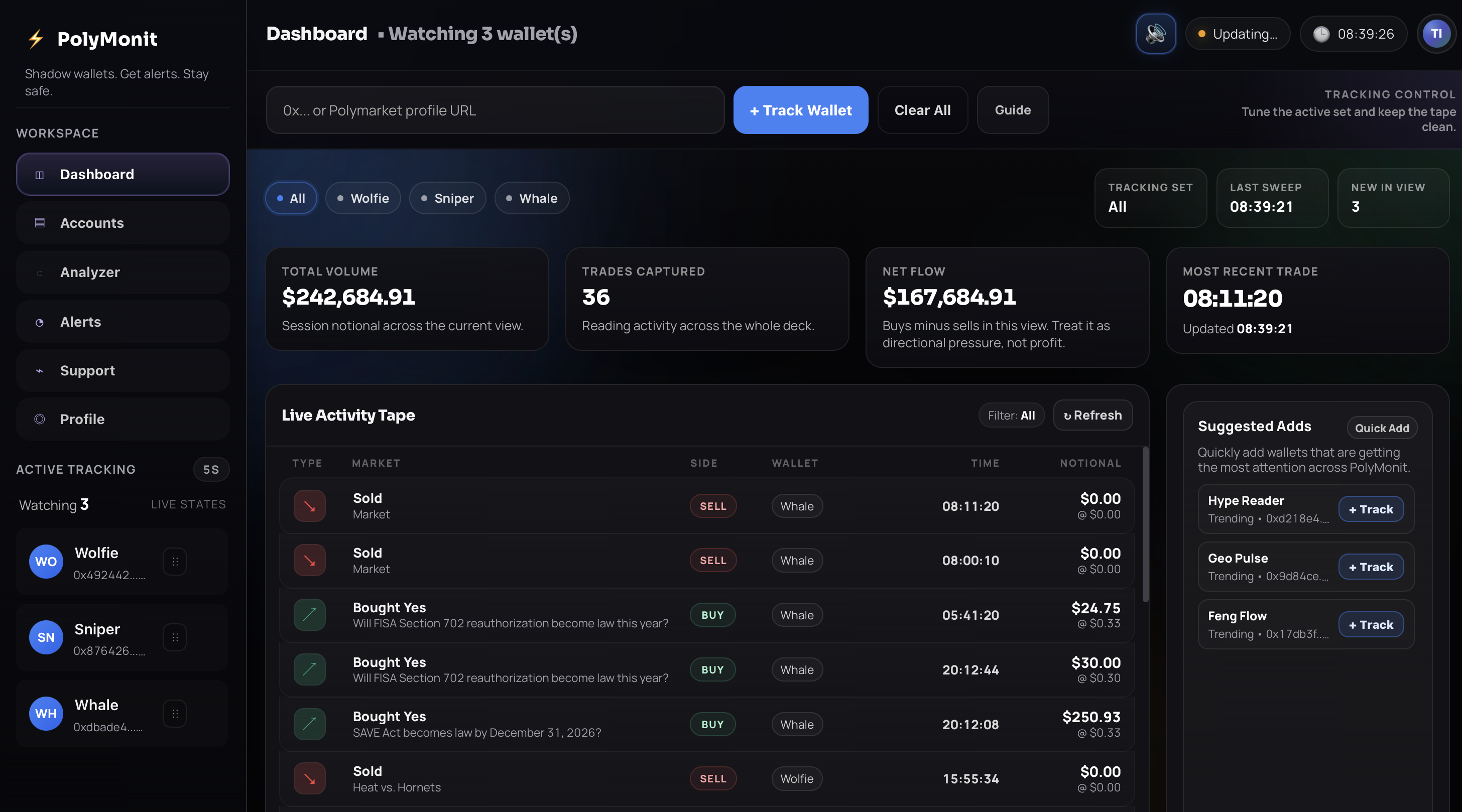Open the Analyzer tool from the sidebar

click(x=90, y=272)
